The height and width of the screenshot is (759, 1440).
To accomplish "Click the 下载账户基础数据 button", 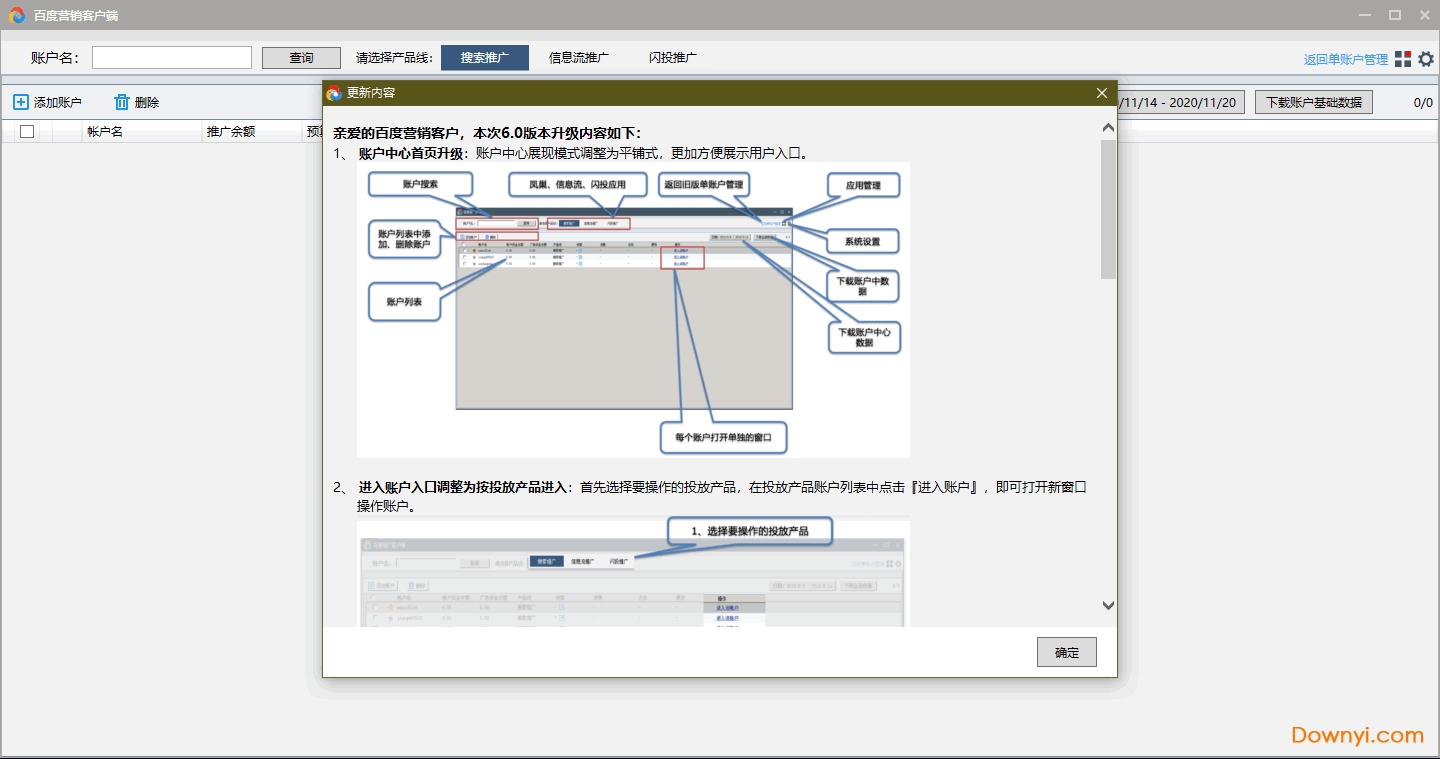I will click(x=1314, y=102).
